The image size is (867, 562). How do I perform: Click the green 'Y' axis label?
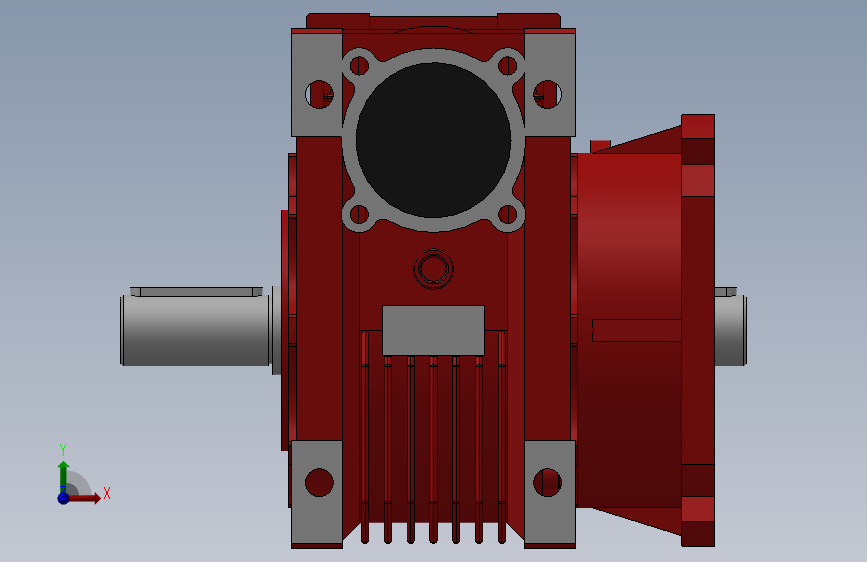(x=63, y=450)
